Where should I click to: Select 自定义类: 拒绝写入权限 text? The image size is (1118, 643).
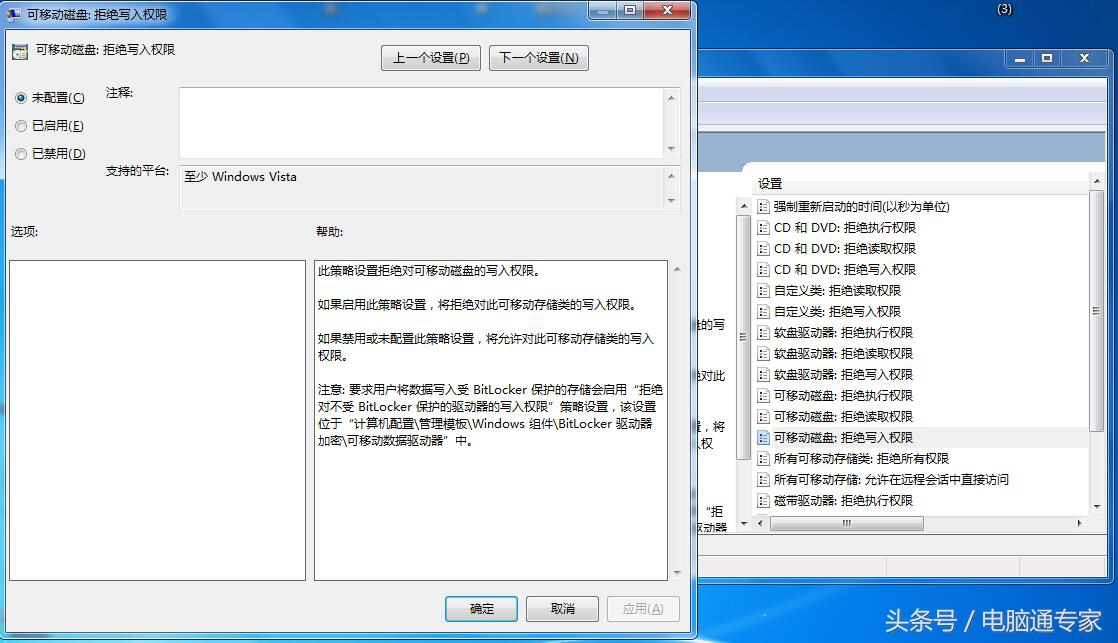pos(837,312)
